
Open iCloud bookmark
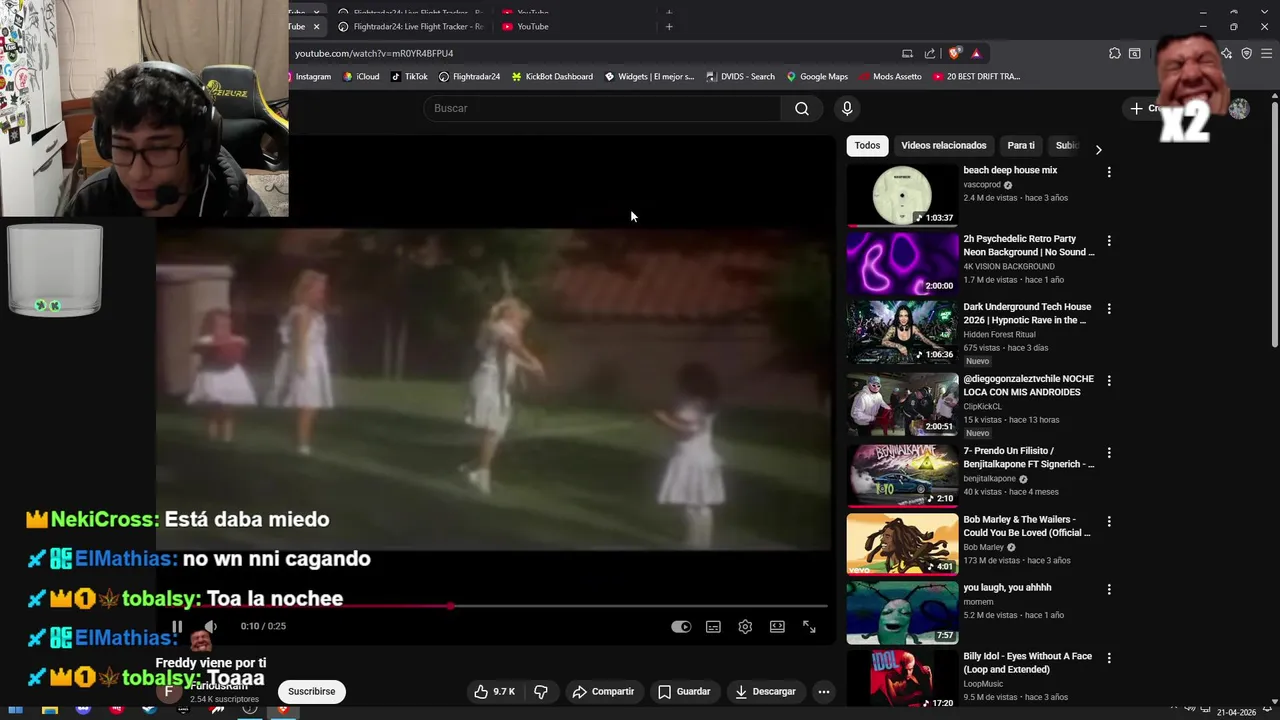point(361,77)
